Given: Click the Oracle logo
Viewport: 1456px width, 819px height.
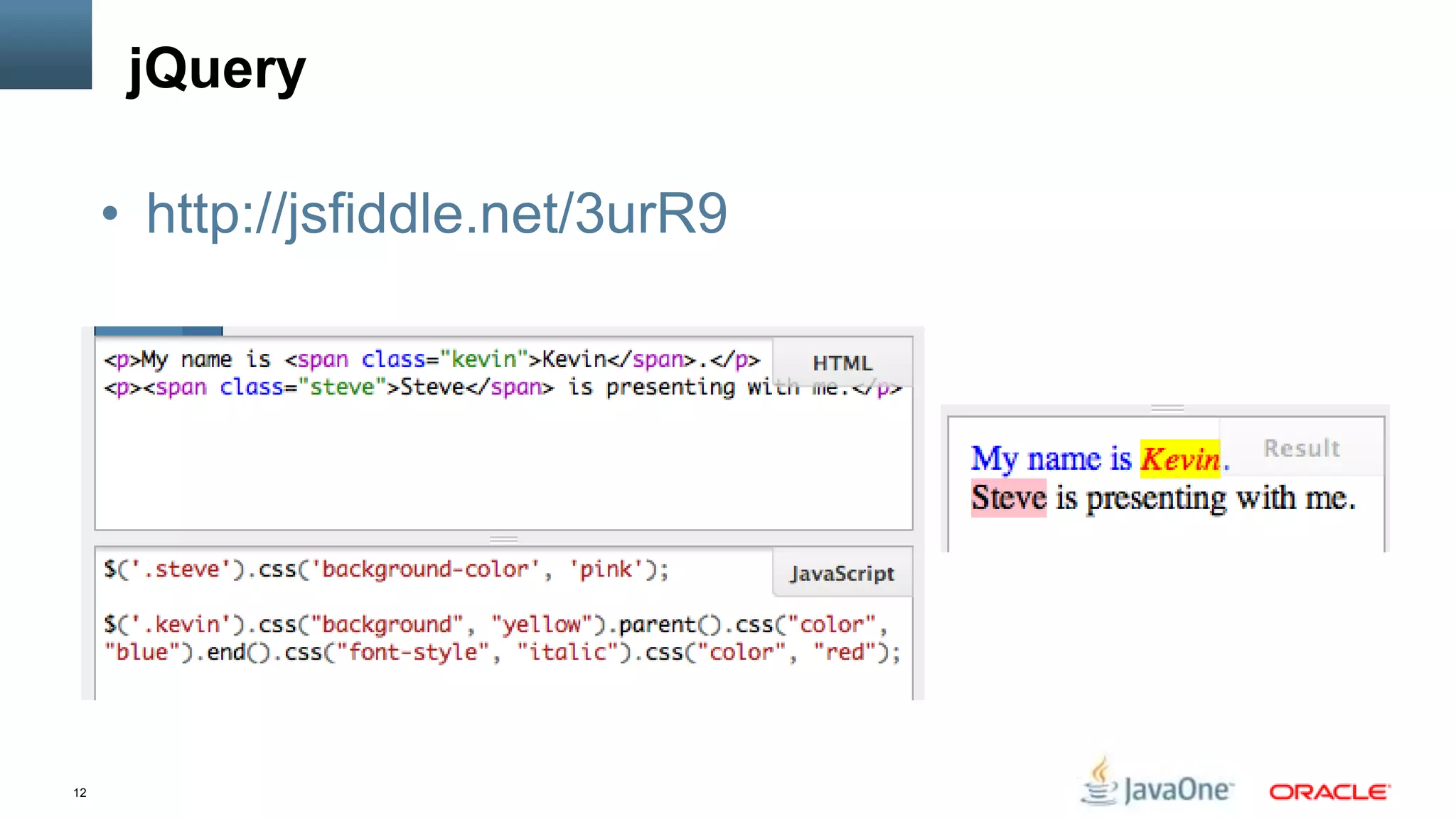Looking at the screenshot, I should click(x=1329, y=792).
